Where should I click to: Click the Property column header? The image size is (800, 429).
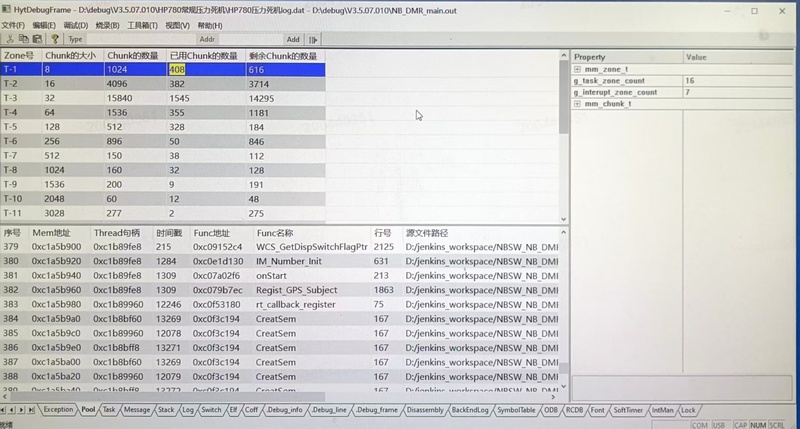(x=627, y=57)
